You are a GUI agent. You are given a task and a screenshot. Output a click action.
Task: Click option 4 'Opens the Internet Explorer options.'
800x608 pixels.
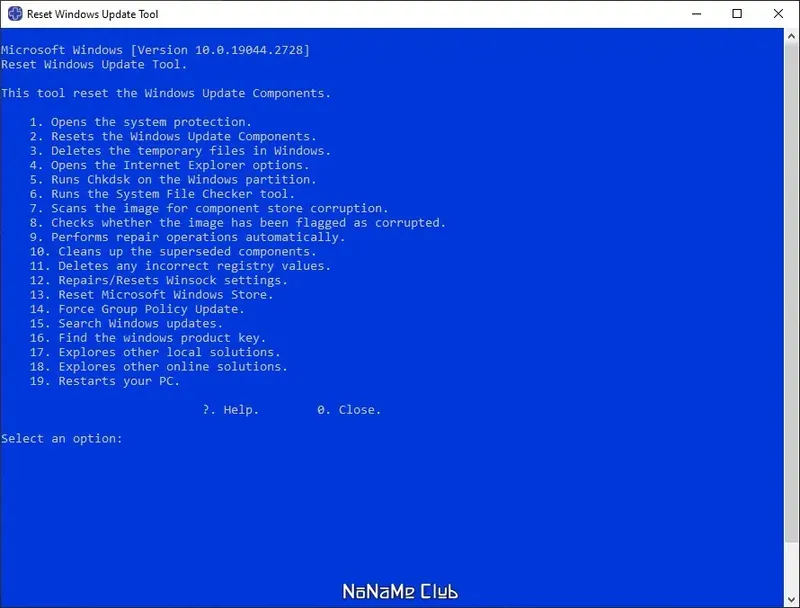click(169, 165)
